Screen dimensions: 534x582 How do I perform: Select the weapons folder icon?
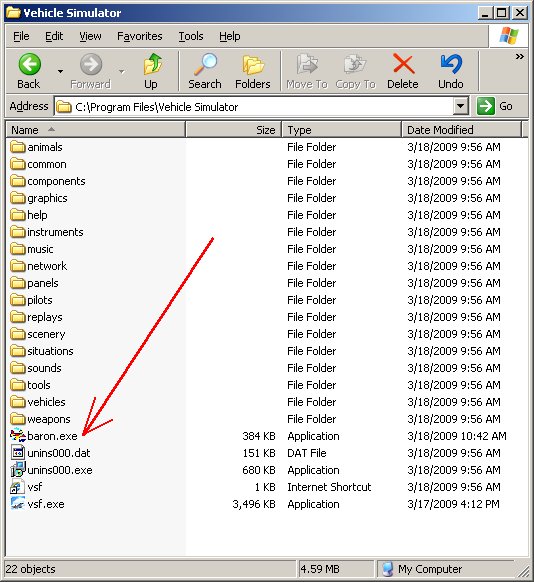pos(18,419)
